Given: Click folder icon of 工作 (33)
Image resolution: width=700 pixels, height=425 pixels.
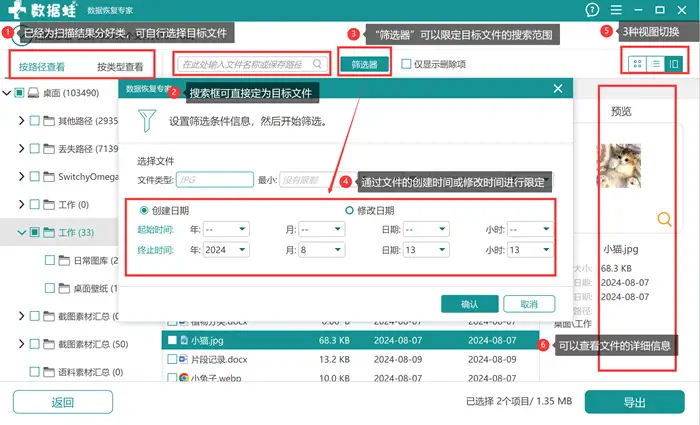Looking at the screenshot, I should [x=49, y=232].
